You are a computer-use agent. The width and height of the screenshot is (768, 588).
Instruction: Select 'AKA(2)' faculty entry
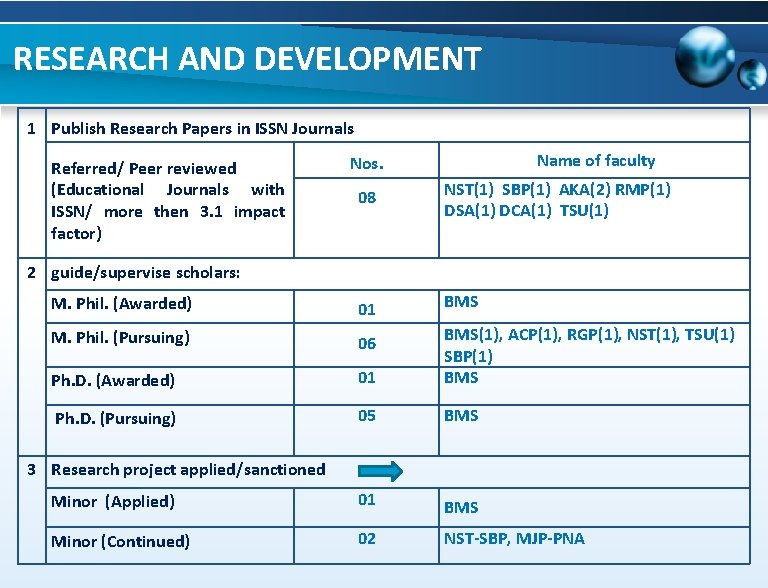585,189
